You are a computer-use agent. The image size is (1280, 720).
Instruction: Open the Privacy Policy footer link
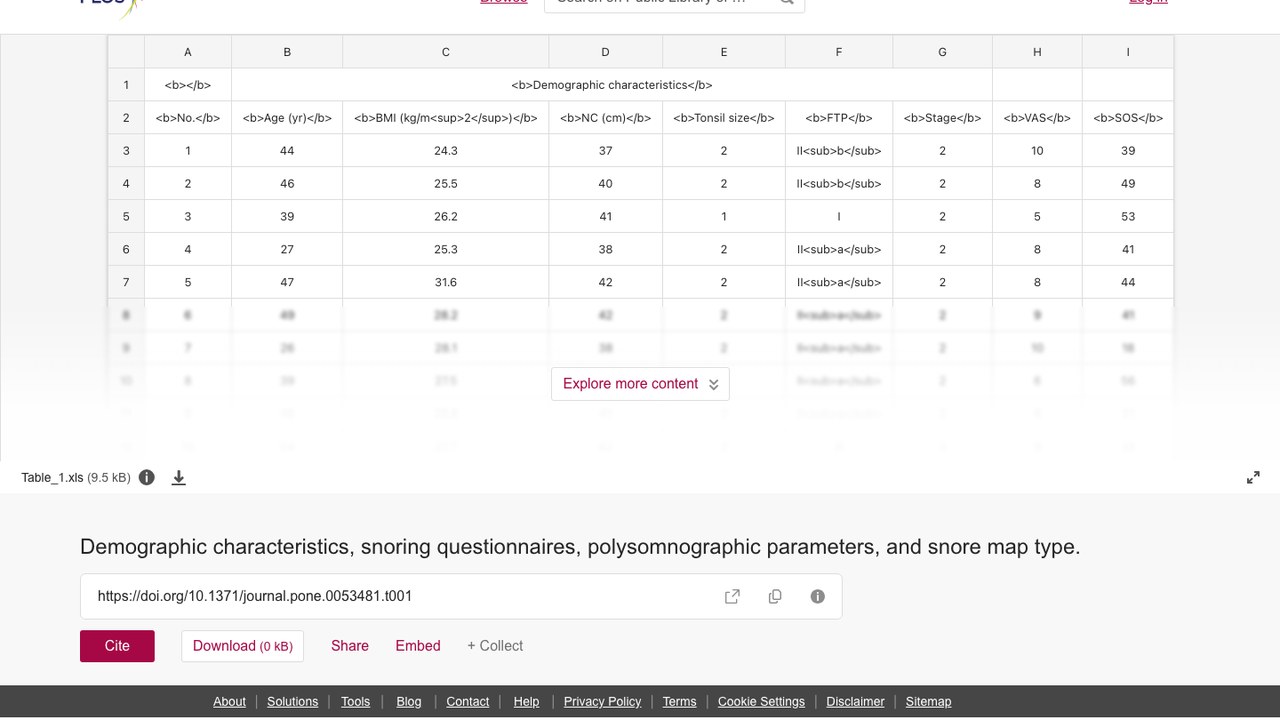[x=602, y=701]
